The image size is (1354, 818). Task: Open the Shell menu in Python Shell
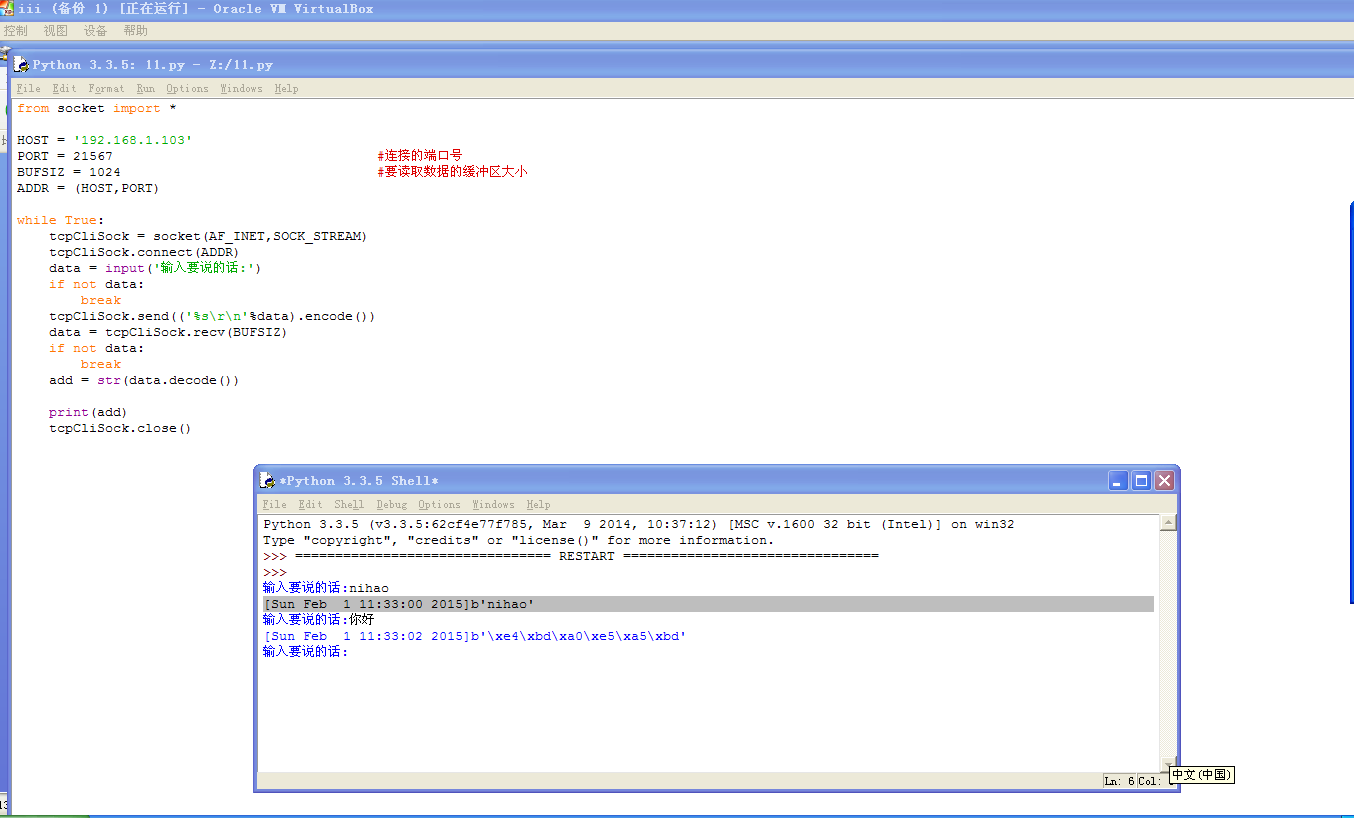pos(349,505)
